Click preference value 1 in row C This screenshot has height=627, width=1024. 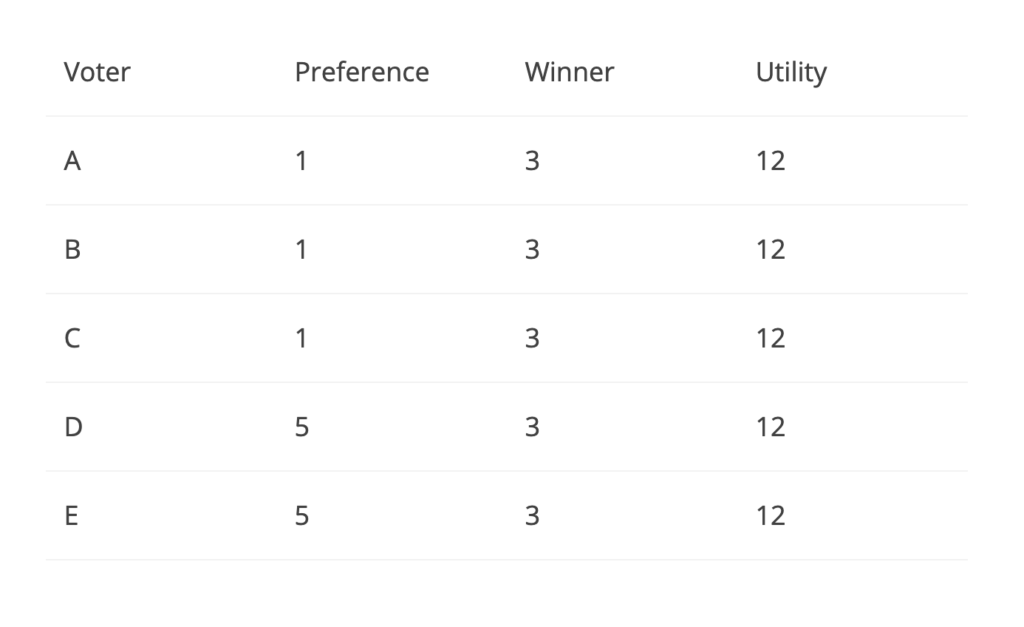coord(301,338)
